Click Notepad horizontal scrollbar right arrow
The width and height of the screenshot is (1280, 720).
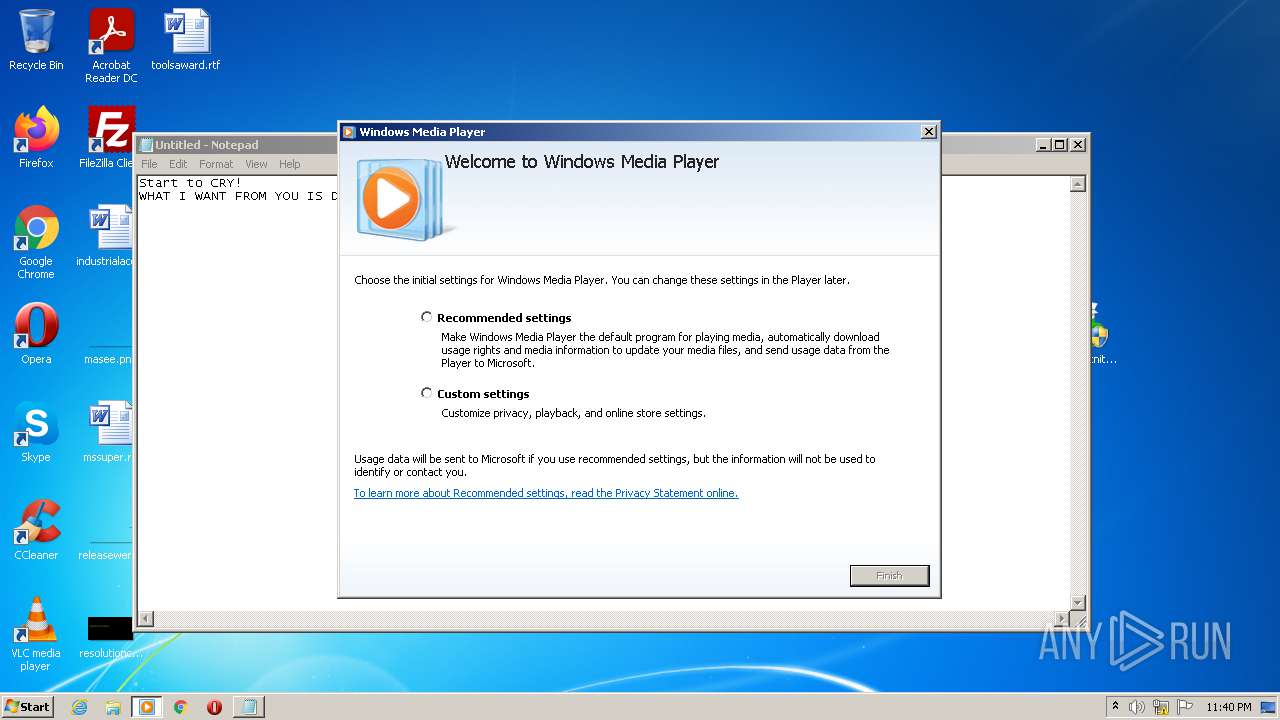click(x=1062, y=619)
